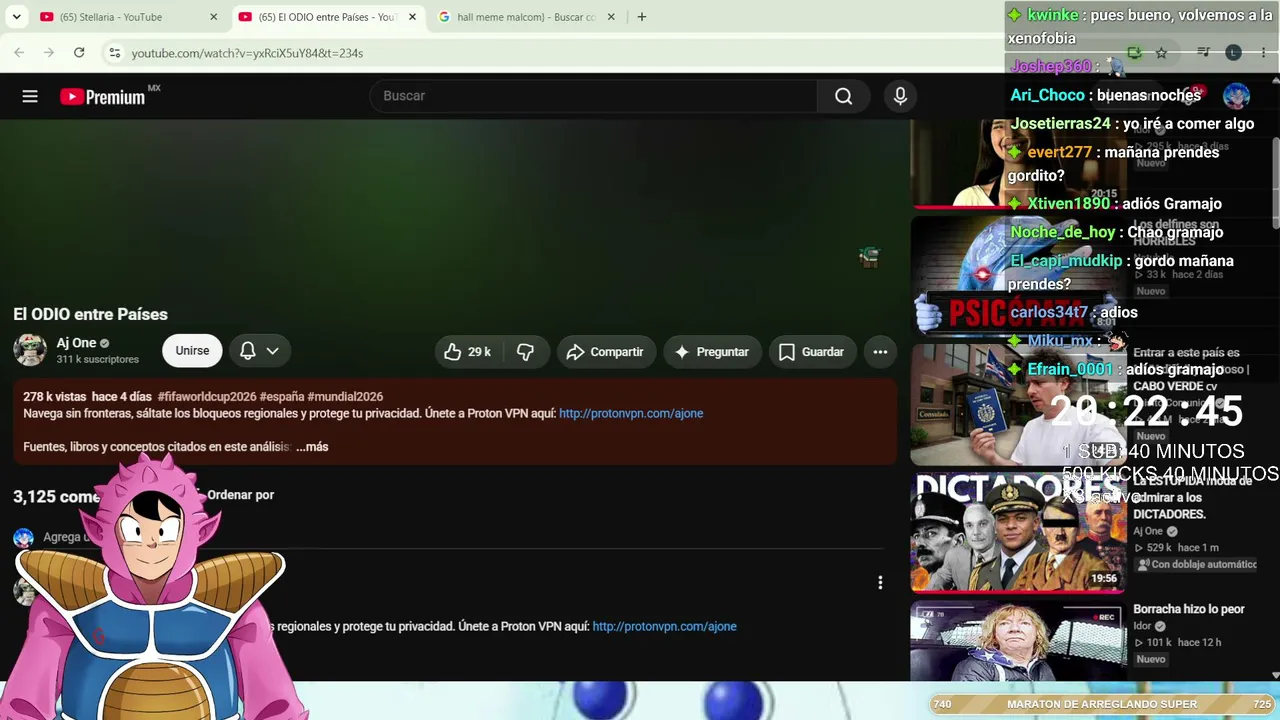
Task: Click the Preguntar button
Action: pos(712,352)
